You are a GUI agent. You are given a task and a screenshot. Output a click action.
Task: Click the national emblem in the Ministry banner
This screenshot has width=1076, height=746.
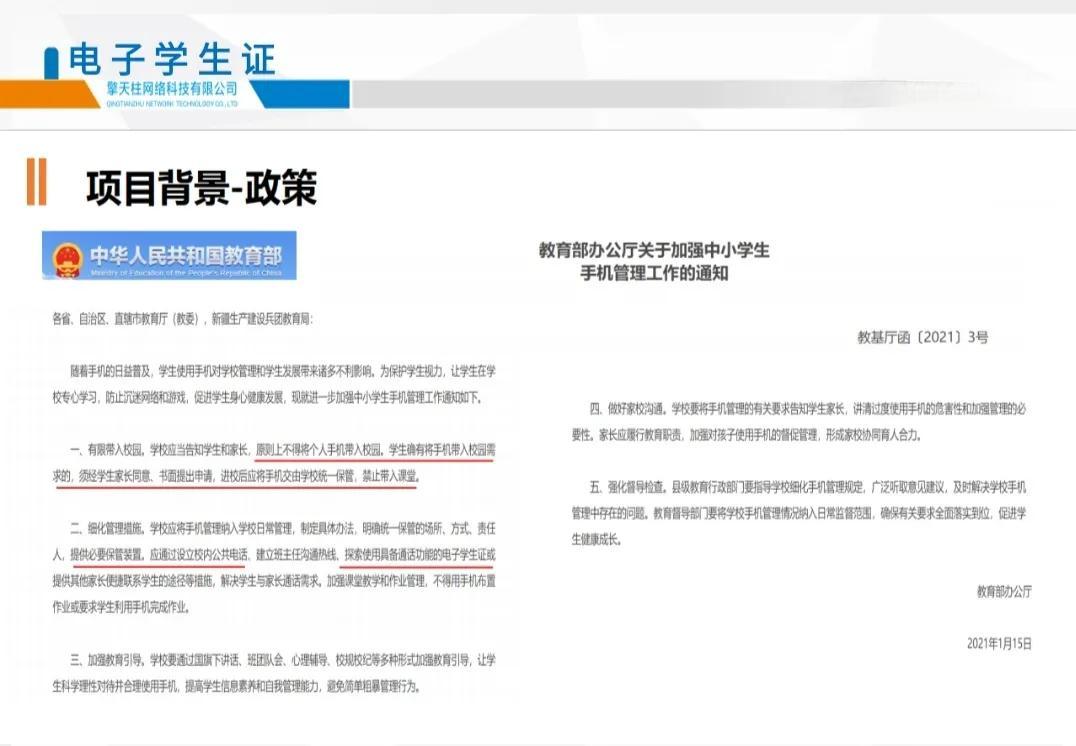(x=69, y=258)
